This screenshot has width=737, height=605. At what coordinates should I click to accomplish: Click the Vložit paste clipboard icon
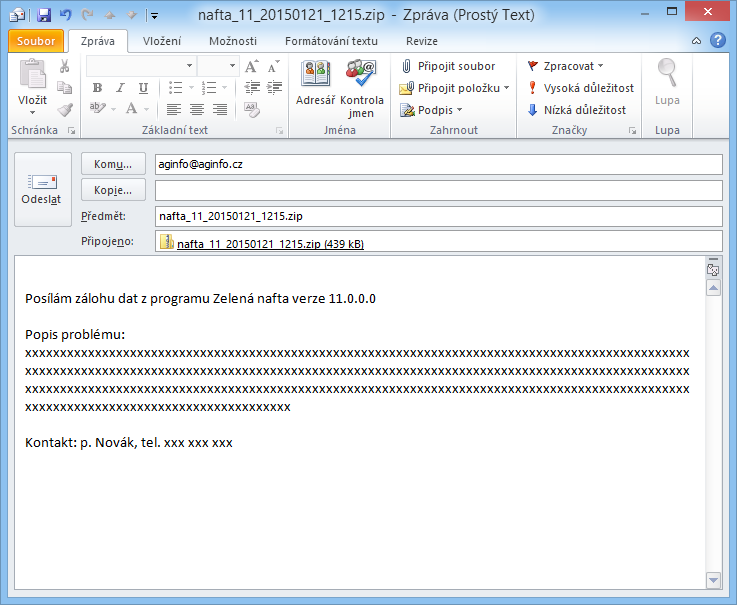tap(32, 75)
